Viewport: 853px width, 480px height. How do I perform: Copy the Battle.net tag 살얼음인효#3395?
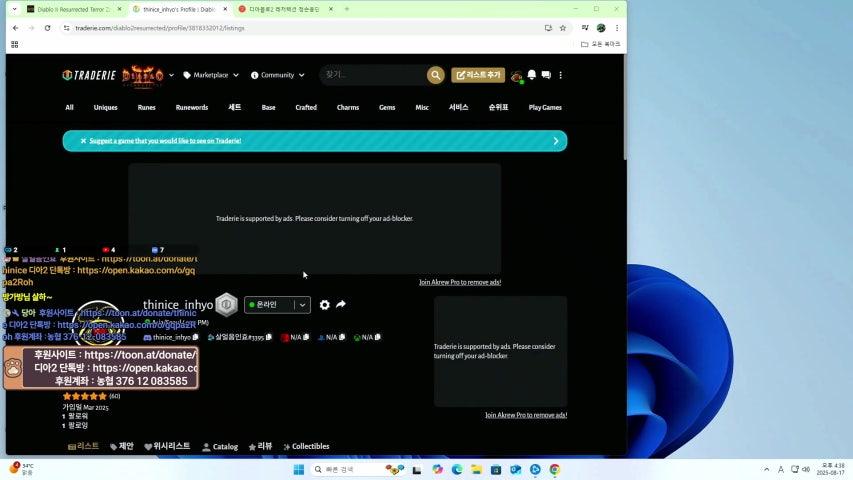268,337
